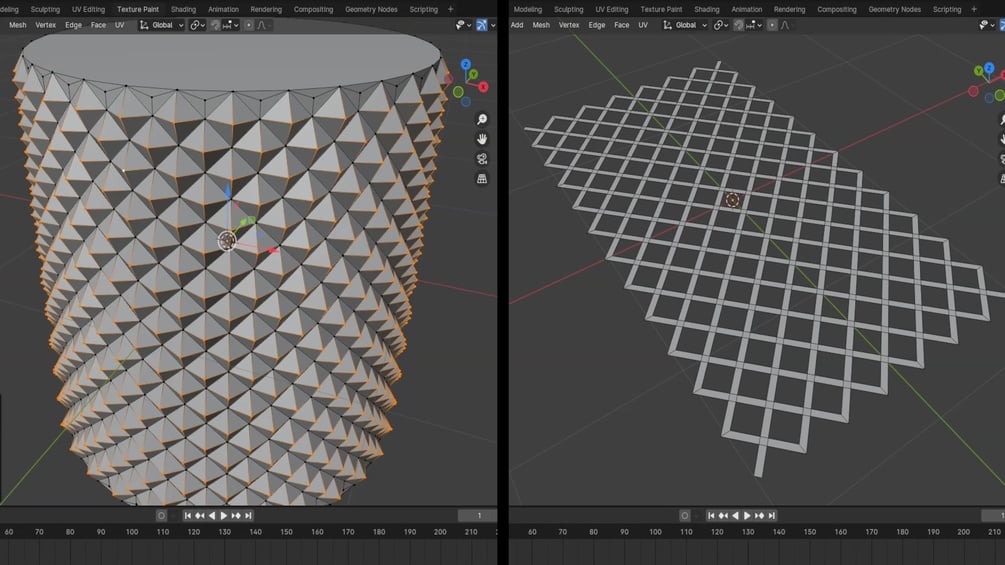Click frame 100 on left timeline ruler

point(132,532)
